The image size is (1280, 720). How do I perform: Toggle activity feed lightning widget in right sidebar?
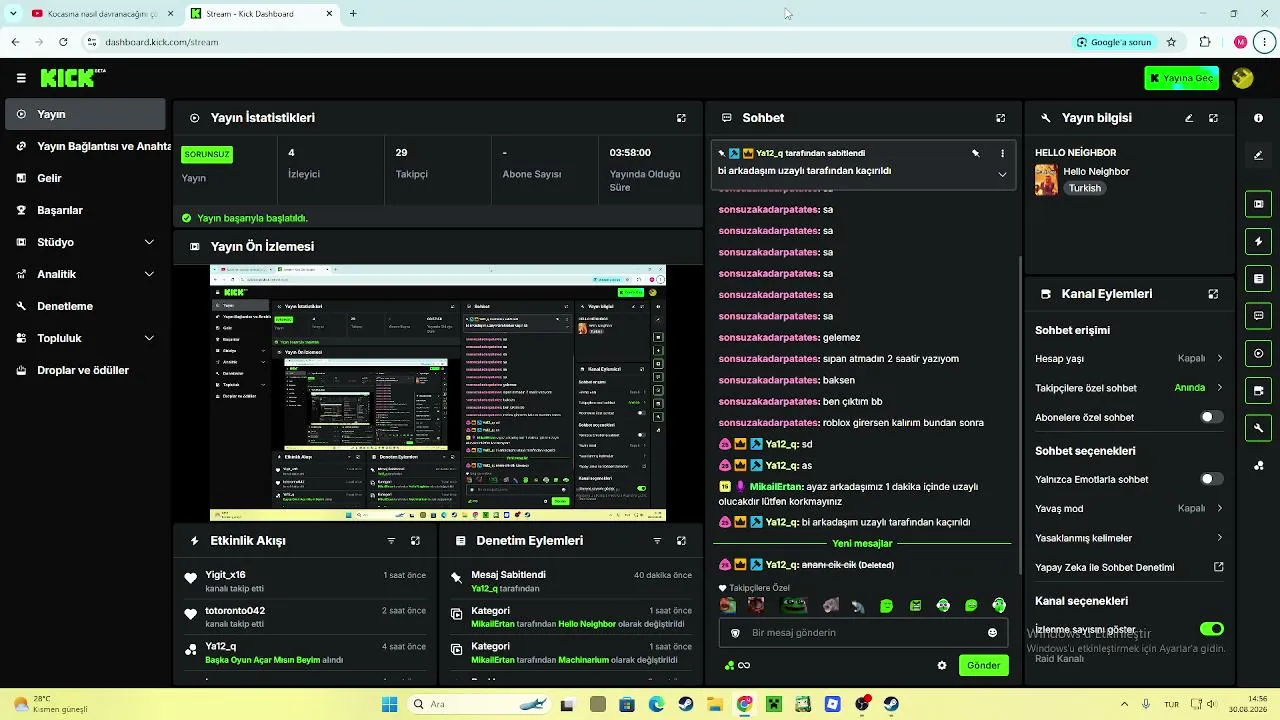click(1258, 241)
